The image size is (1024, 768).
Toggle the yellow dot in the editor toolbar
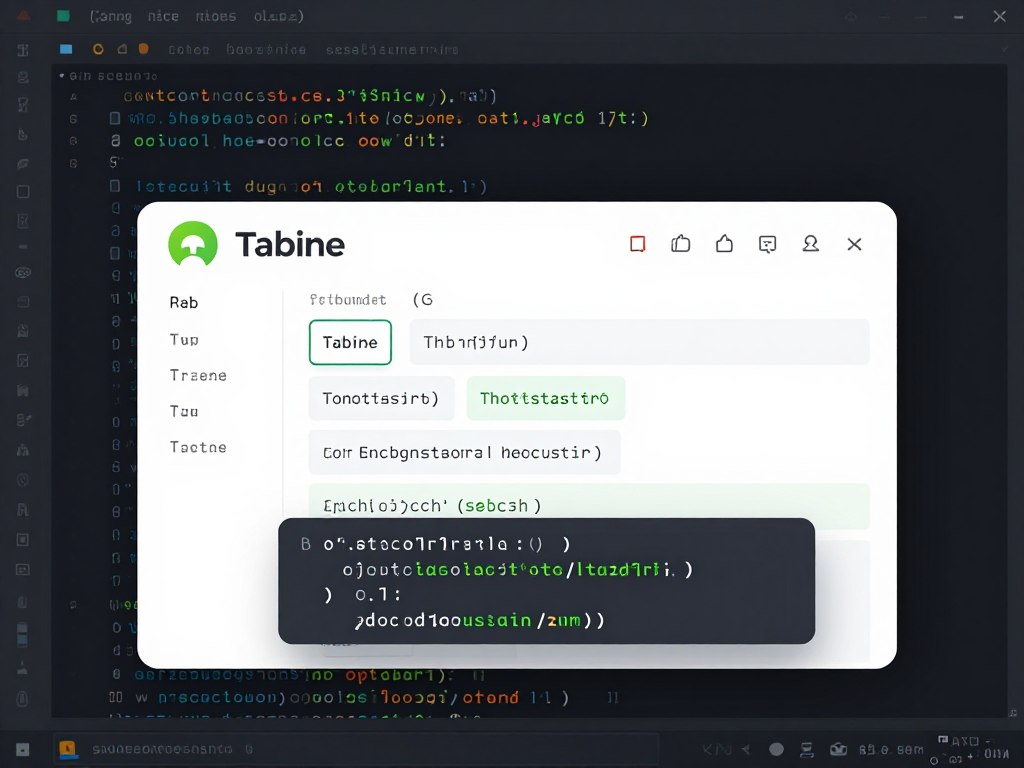(98, 48)
